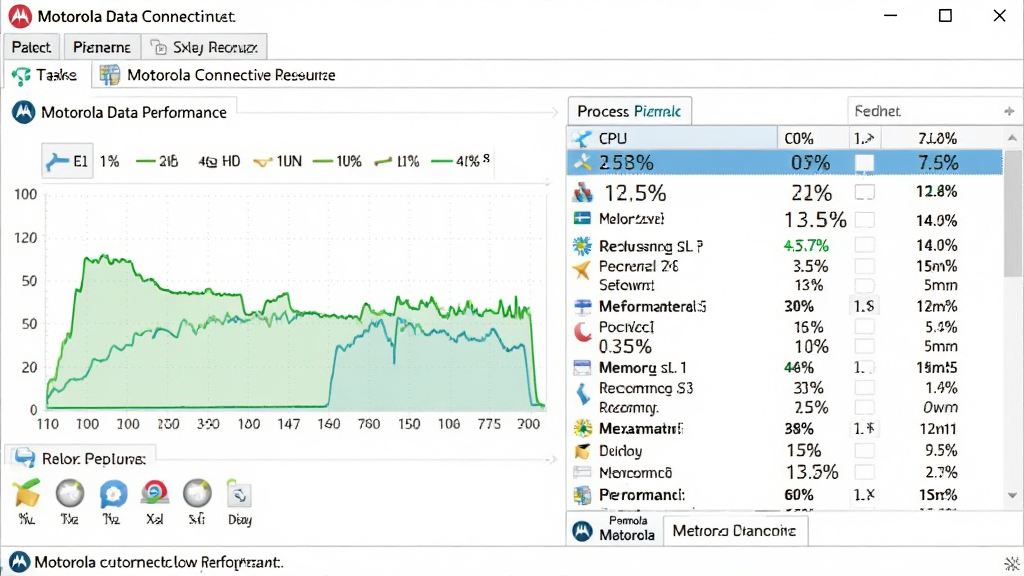The width and height of the screenshot is (1024, 576).
Task: Click the 4© HD legend label
Action: tap(219, 161)
